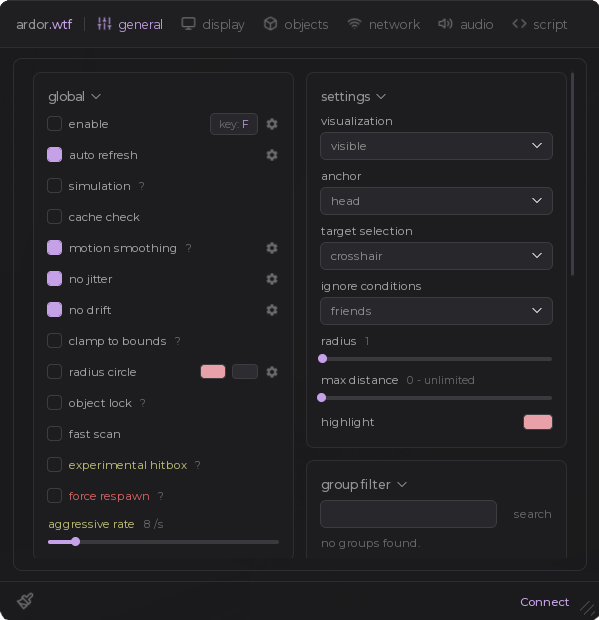Toggle no drift checkbox
Image resolution: width=599 pixels, height=620 pixels.
[55, 310]
